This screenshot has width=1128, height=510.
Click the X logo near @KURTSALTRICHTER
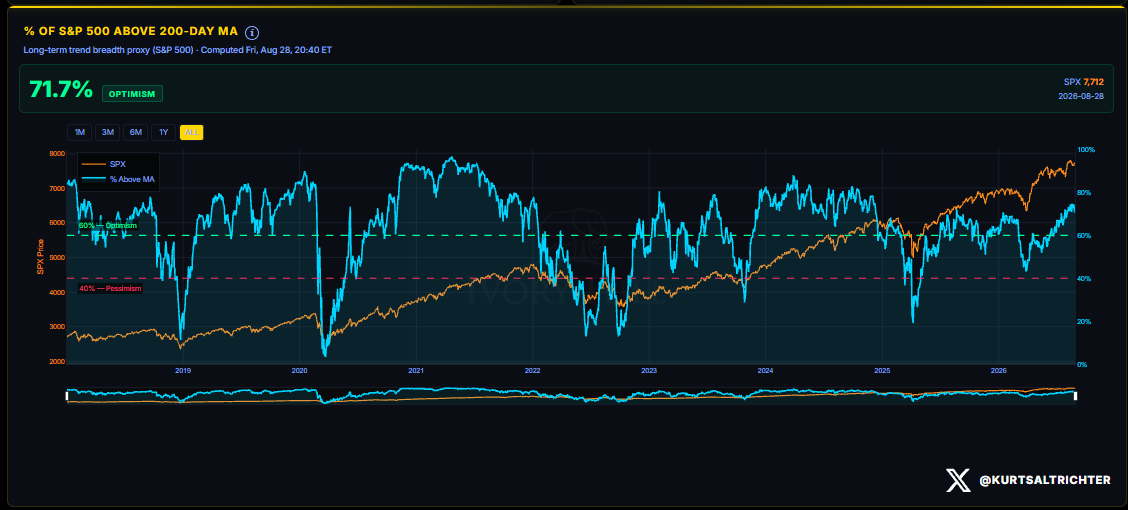pos(958,480)
